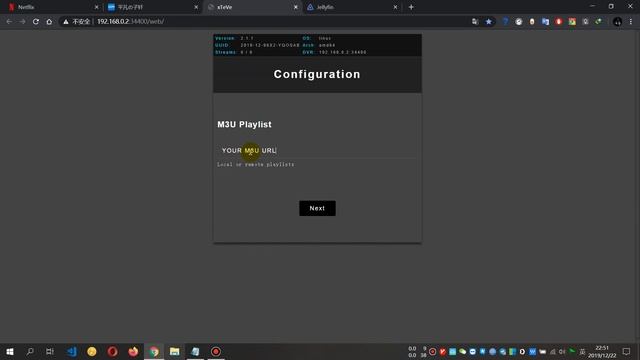Screen dimensions: 640x360
Task: Click the Configuration heading
Action: (x=317, y=74)
